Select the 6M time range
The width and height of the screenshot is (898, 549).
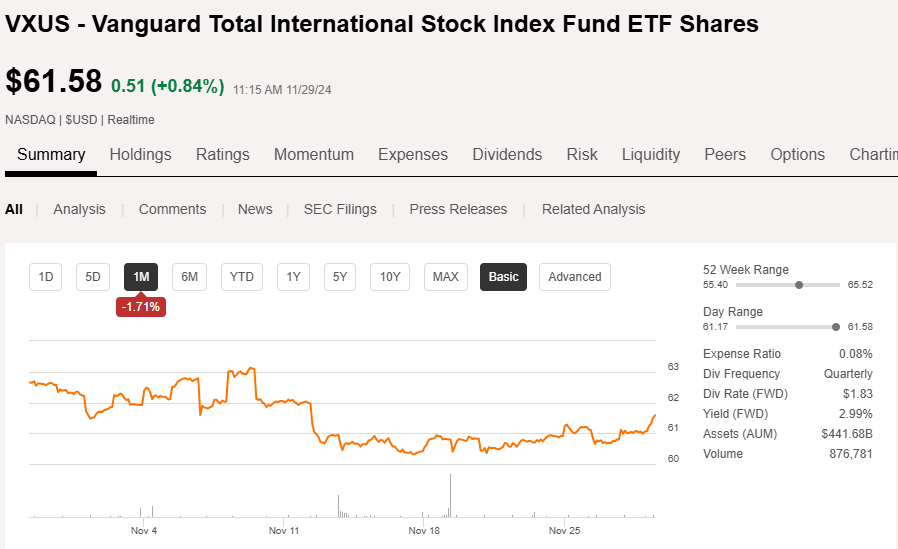[x=189, y=277]
